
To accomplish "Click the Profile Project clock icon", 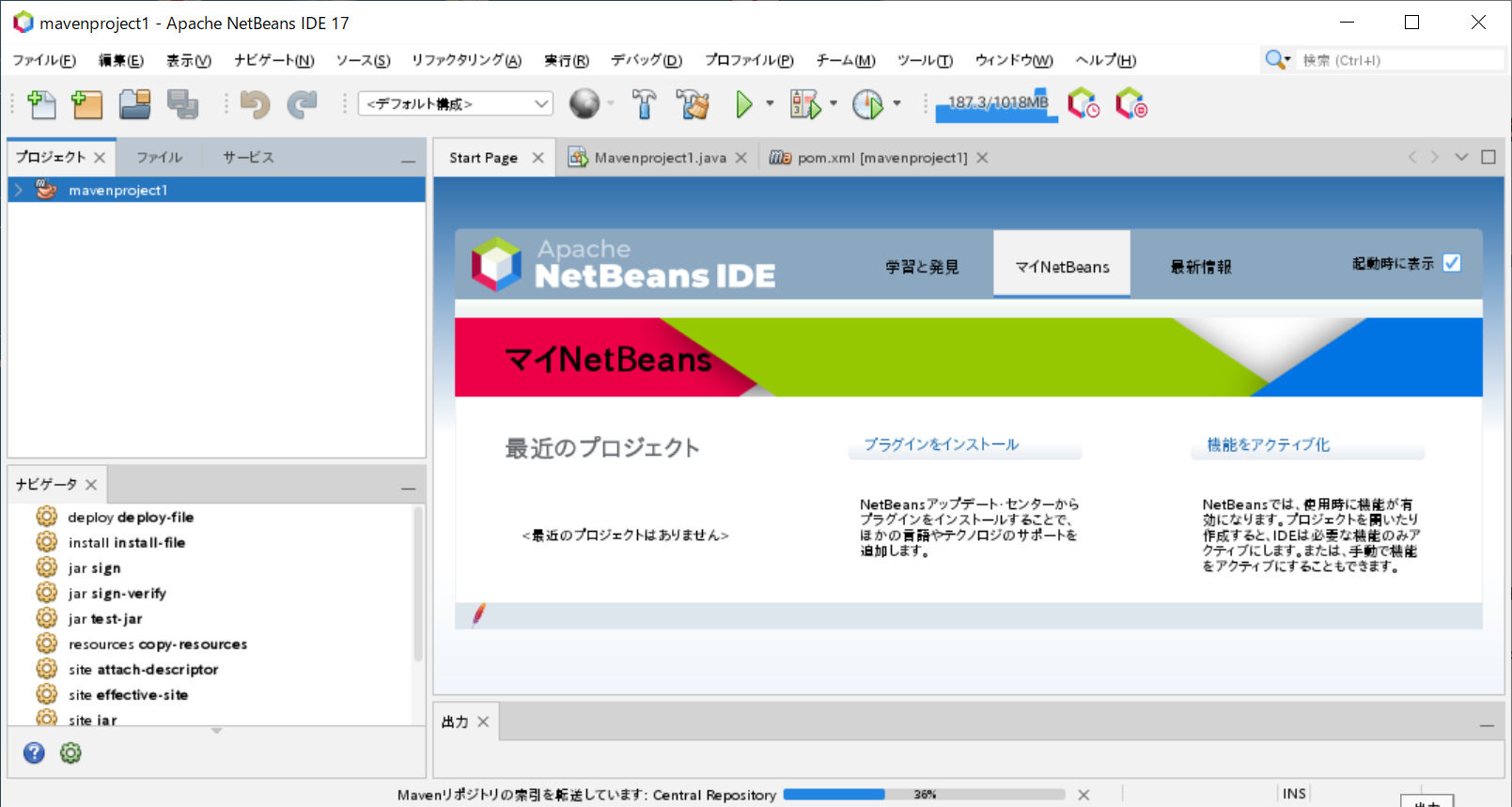I will point(867,103).
